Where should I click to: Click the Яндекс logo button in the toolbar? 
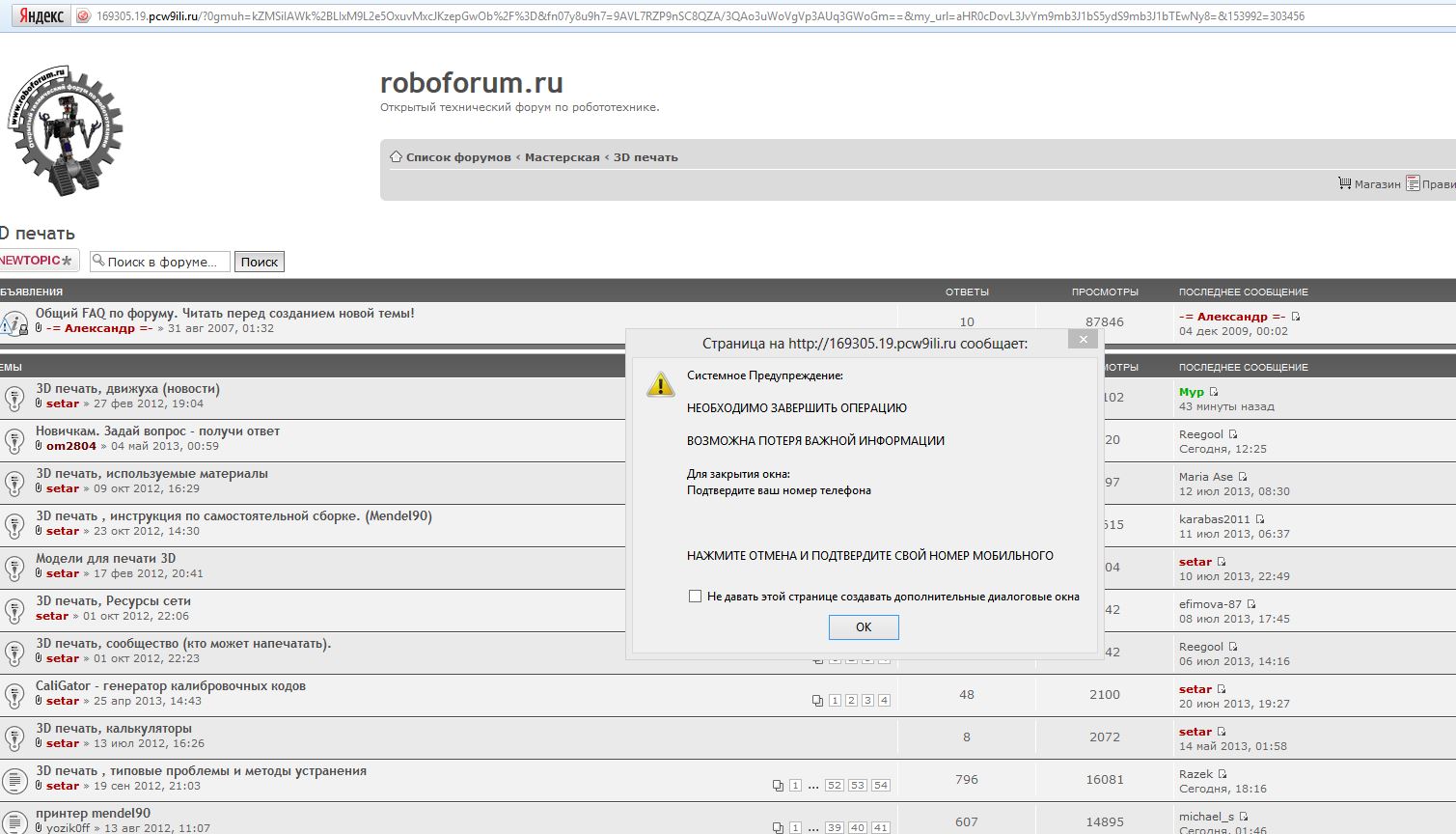pyautogui.click(x=37, y=16)
